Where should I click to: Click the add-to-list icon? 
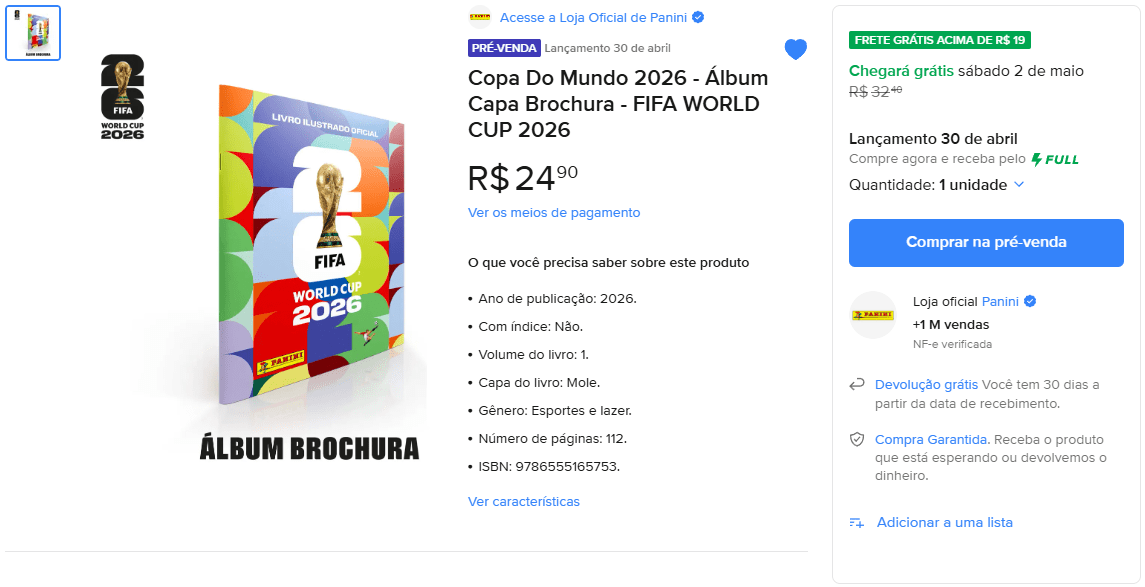click(x=857, y=522)
